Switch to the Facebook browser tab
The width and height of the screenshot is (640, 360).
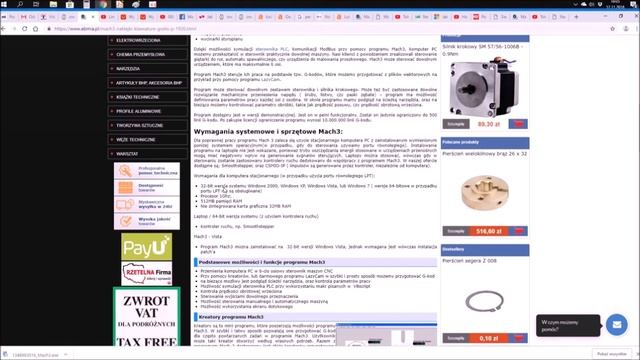186,17
